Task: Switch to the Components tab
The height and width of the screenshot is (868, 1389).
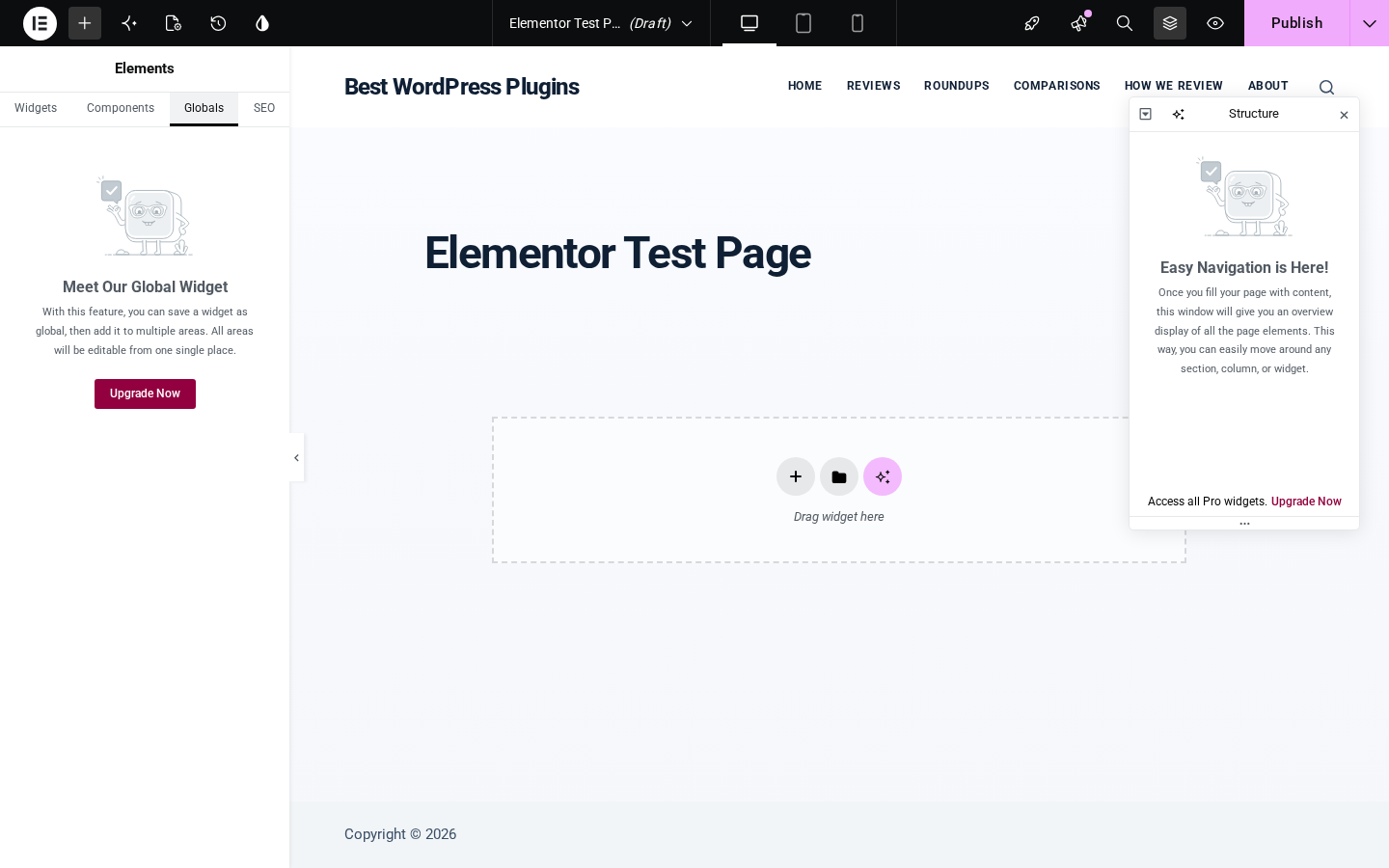Action: [121, 108]
